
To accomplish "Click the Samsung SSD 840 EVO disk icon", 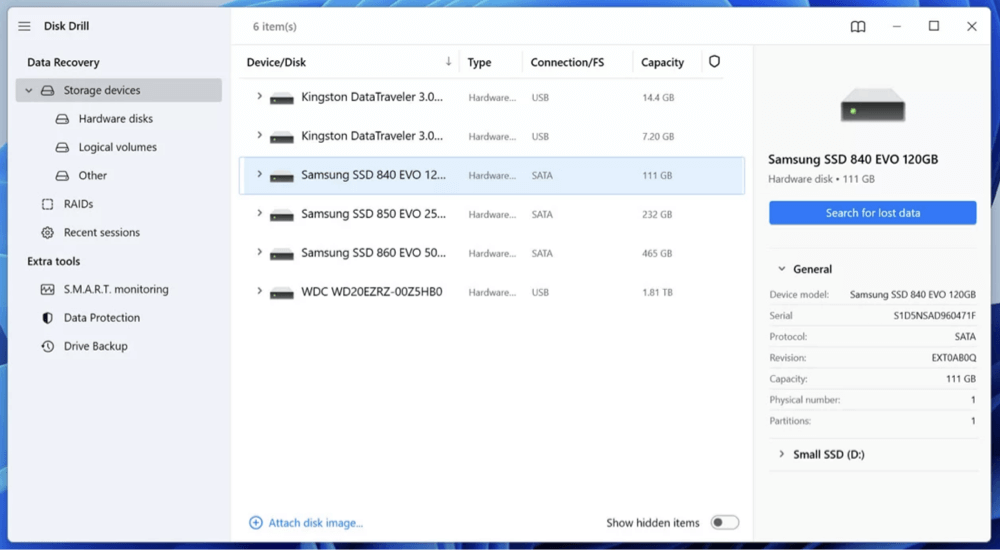I will tap(282, 176).
